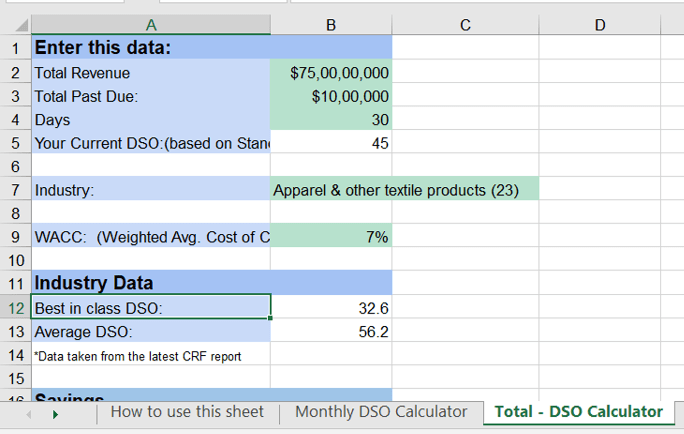Open the Industry cell Apparel & other textile products
684x434 pixels.
(404, 190)
